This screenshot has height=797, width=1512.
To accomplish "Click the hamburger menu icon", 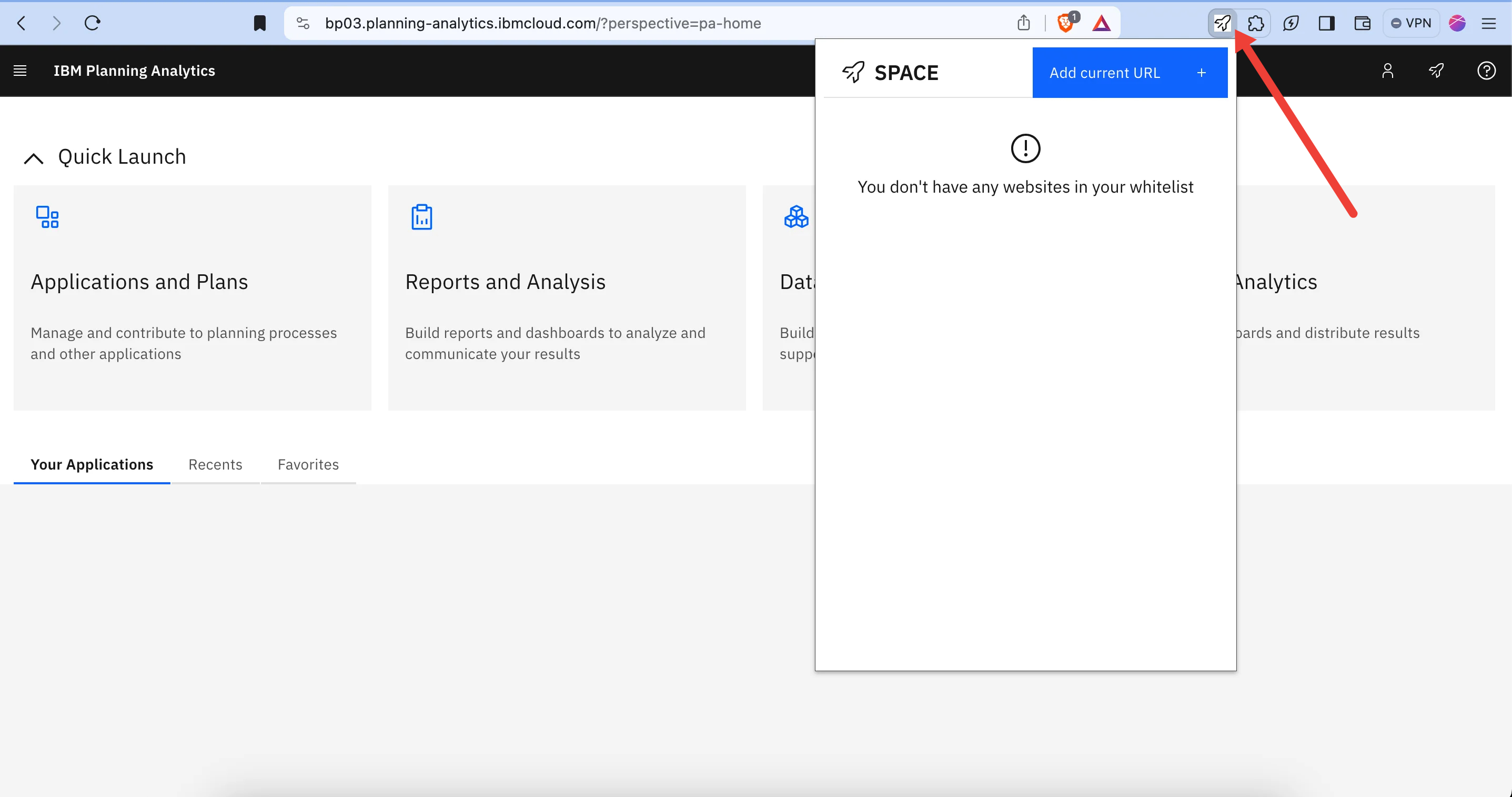I will pyautogui.click(x=20, y=71).
